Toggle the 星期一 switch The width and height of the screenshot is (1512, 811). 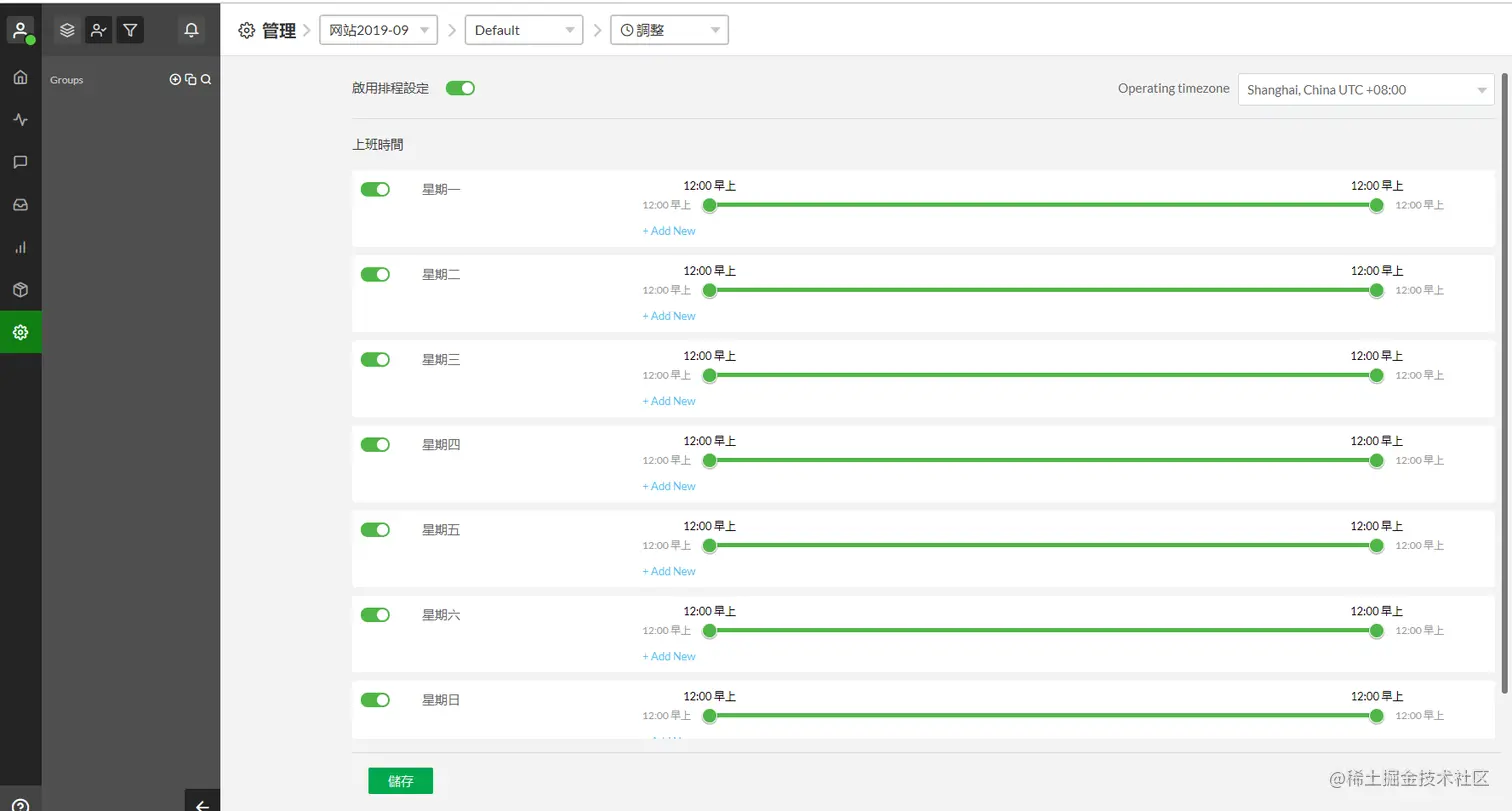(x=375, y=189)
